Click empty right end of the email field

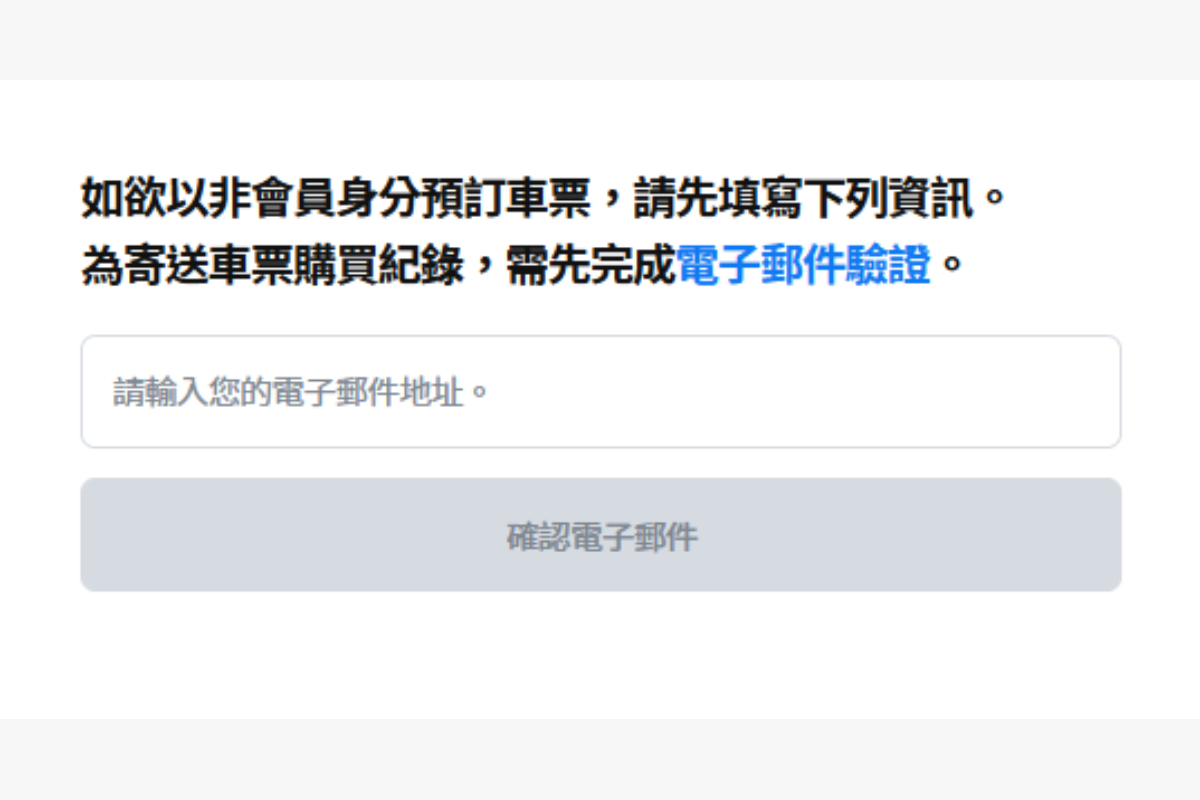(x=1050, y=391)
